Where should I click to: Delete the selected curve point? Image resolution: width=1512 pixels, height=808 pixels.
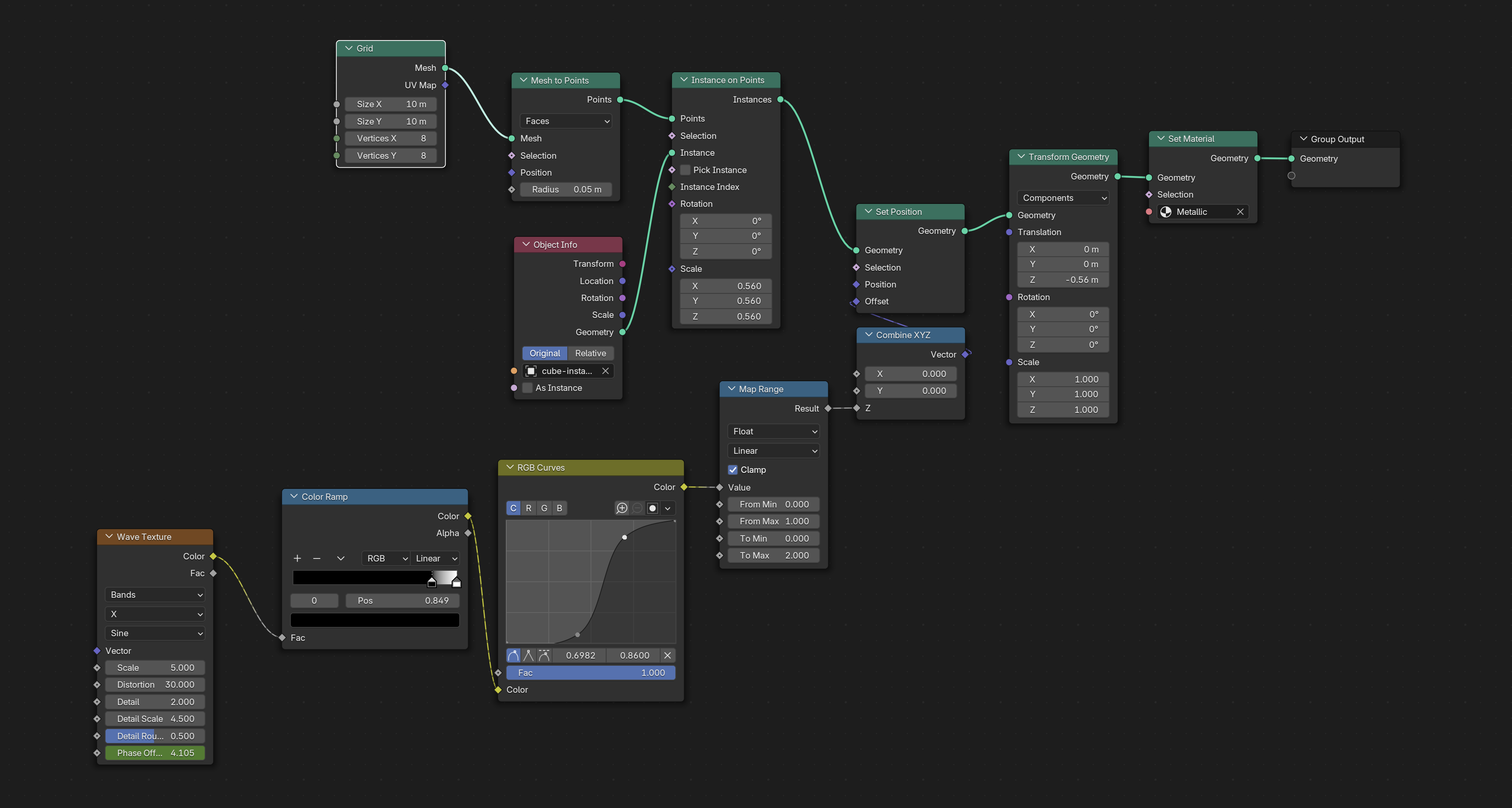pyautogui.click(x=667, y=655)
